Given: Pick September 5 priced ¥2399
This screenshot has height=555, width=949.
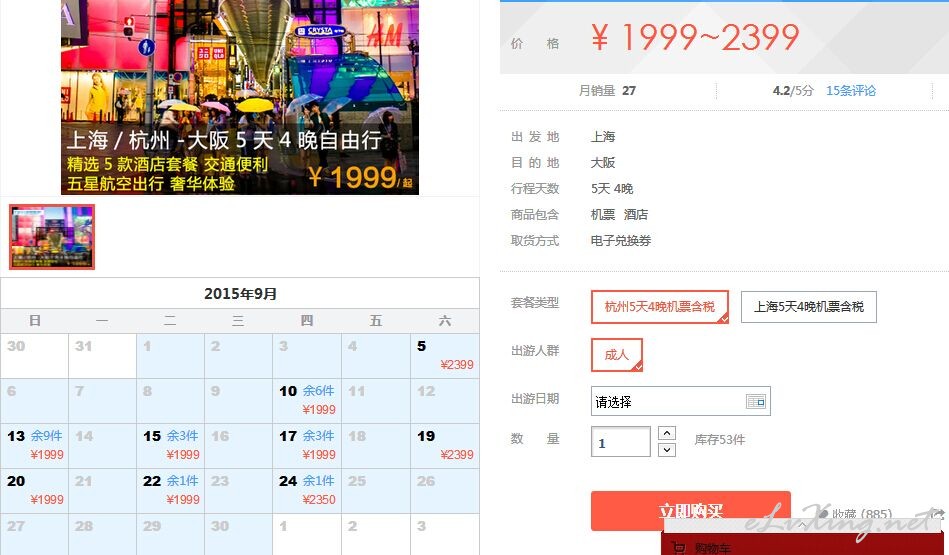Looking at the screenshot, I should (445, 356).
